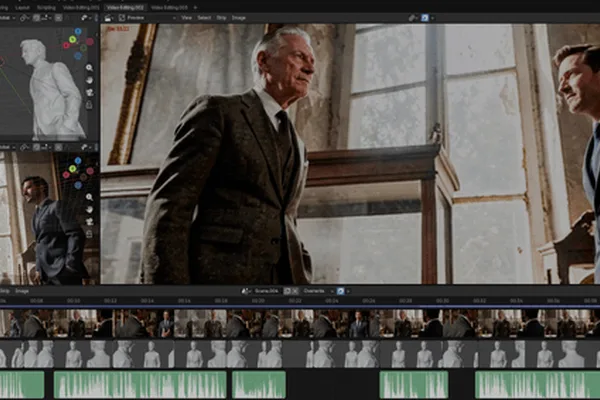Select the long audio strip spanning 00:10 to 00:18
This screenshot has width=600, height=400.
(140, 385)
